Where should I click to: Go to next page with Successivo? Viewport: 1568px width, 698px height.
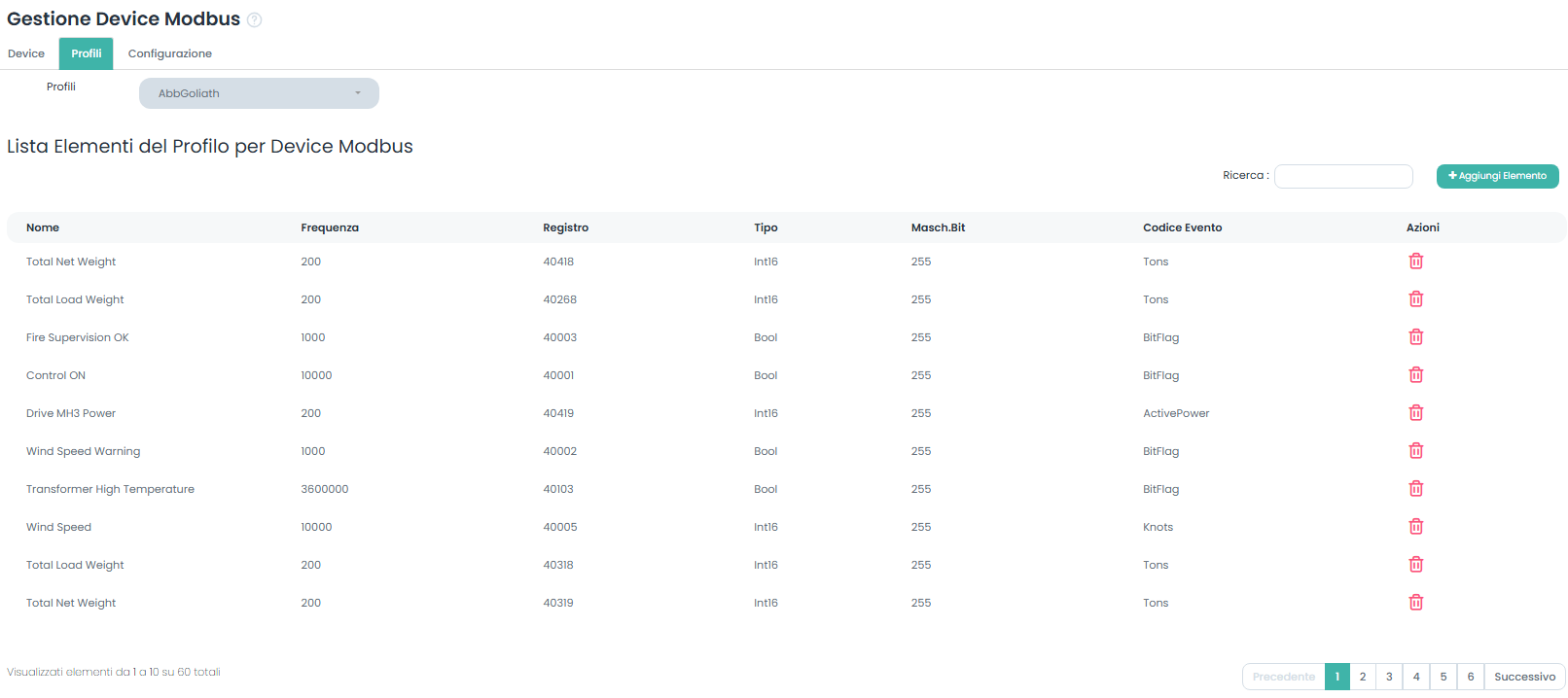pos(1524,677)
